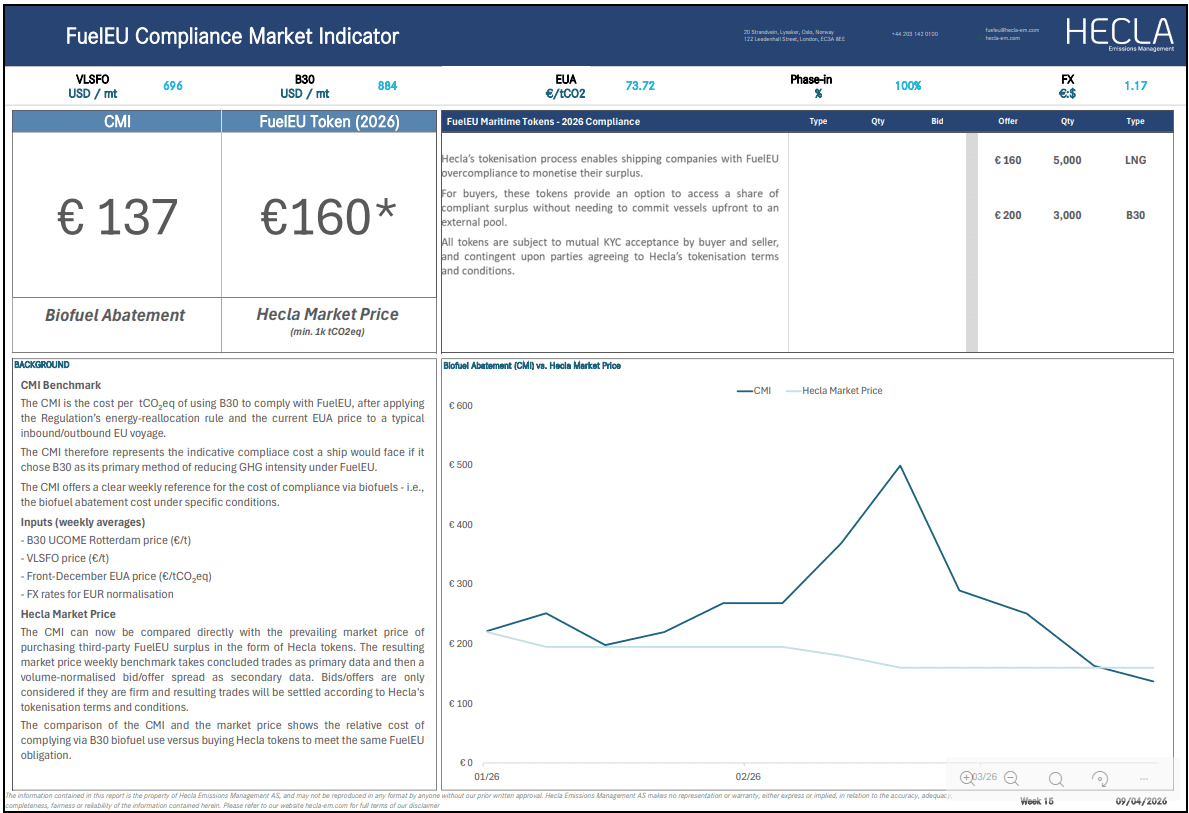Open the more options ellipsis
Image resolution: width=1189 pixels, height=813 pixels.
pyautogui.click(x=1144, y=778)
